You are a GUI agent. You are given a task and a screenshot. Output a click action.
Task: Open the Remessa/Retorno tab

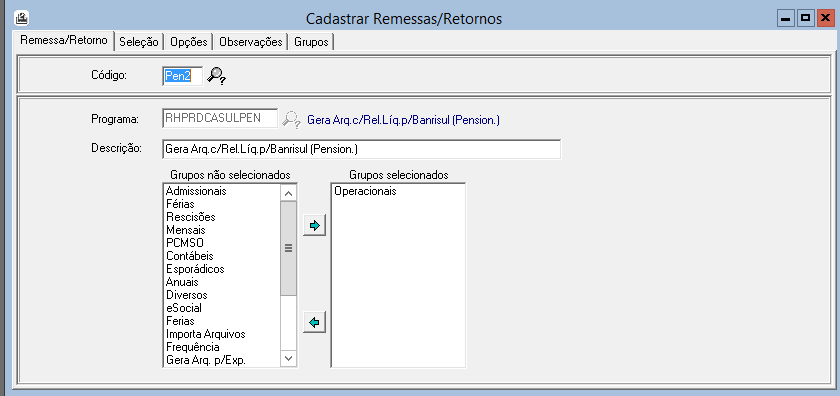point(64,40)
